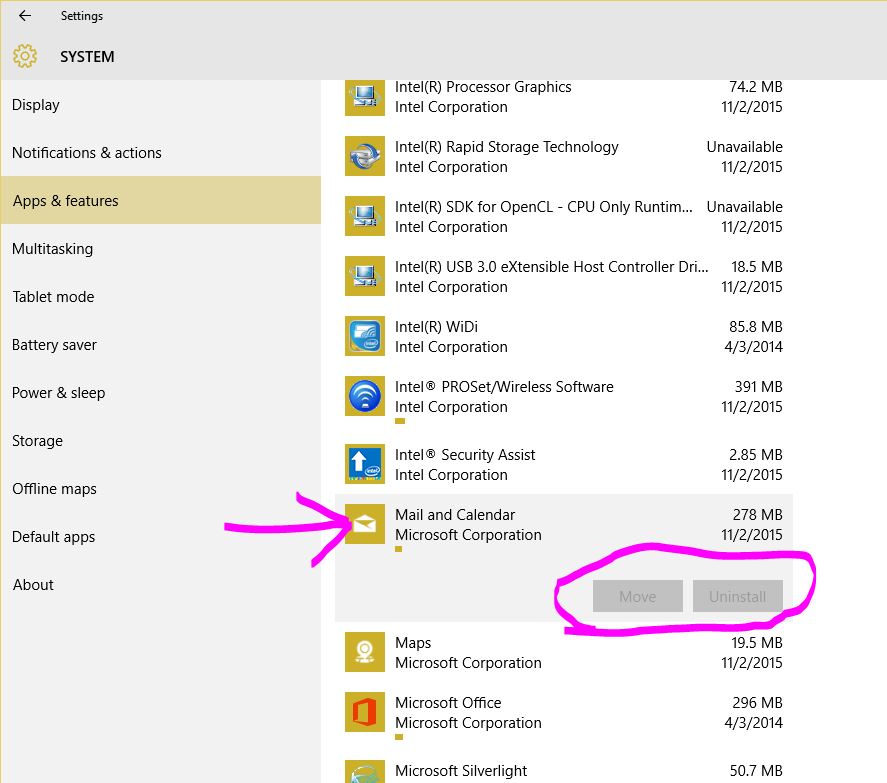Select Intel Security Assist entry name
Screen dimensions: 887x783
(465, 455)
